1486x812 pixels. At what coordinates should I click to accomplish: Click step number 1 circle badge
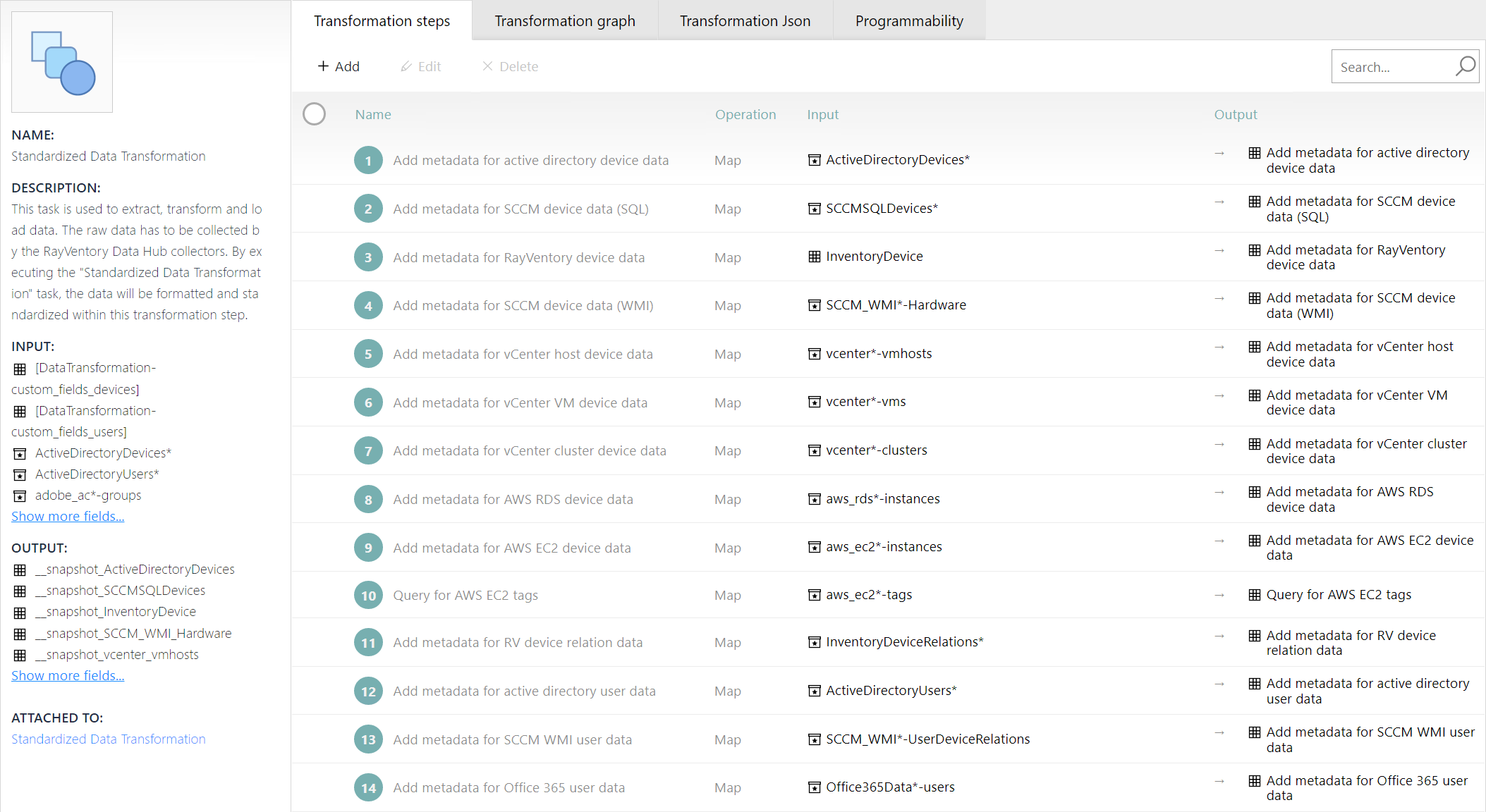(368, 161)
